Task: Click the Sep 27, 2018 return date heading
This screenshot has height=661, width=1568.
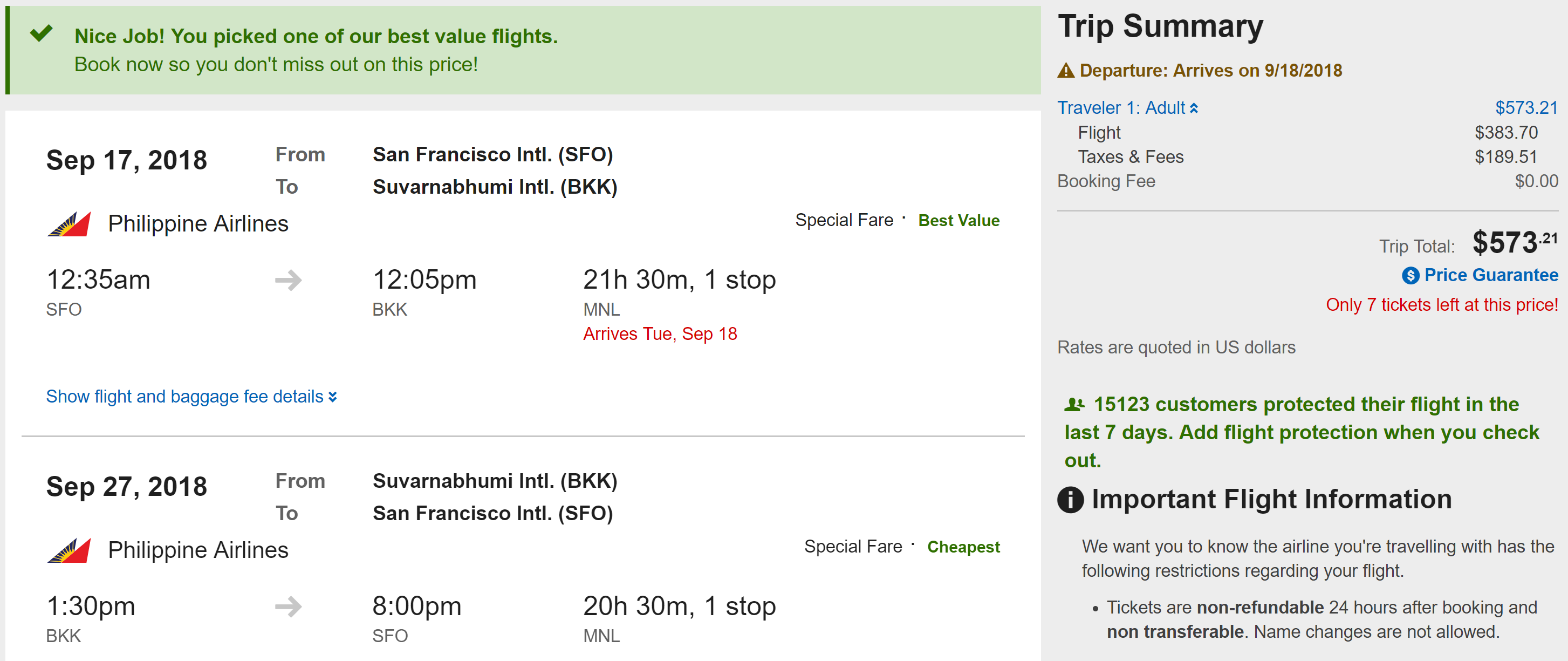Action: tap(127, 486)
